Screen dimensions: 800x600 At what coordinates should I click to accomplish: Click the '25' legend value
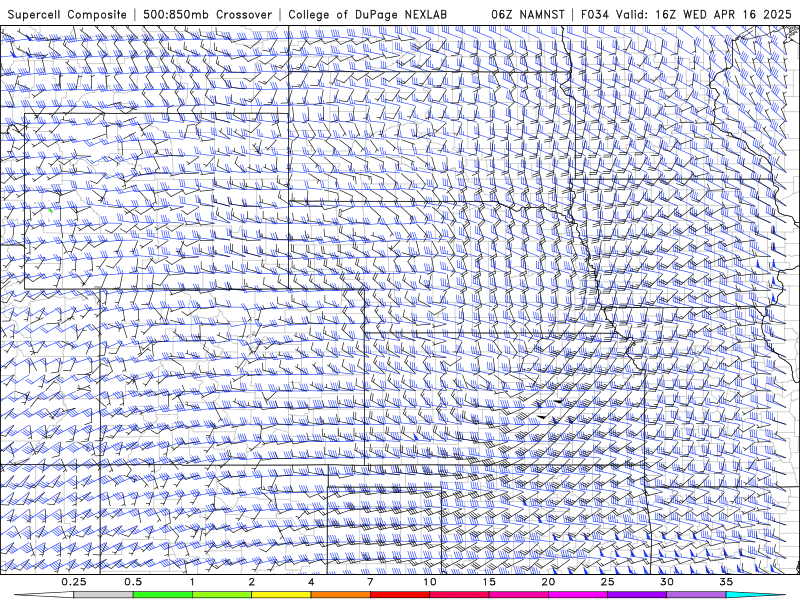point(607,582)
